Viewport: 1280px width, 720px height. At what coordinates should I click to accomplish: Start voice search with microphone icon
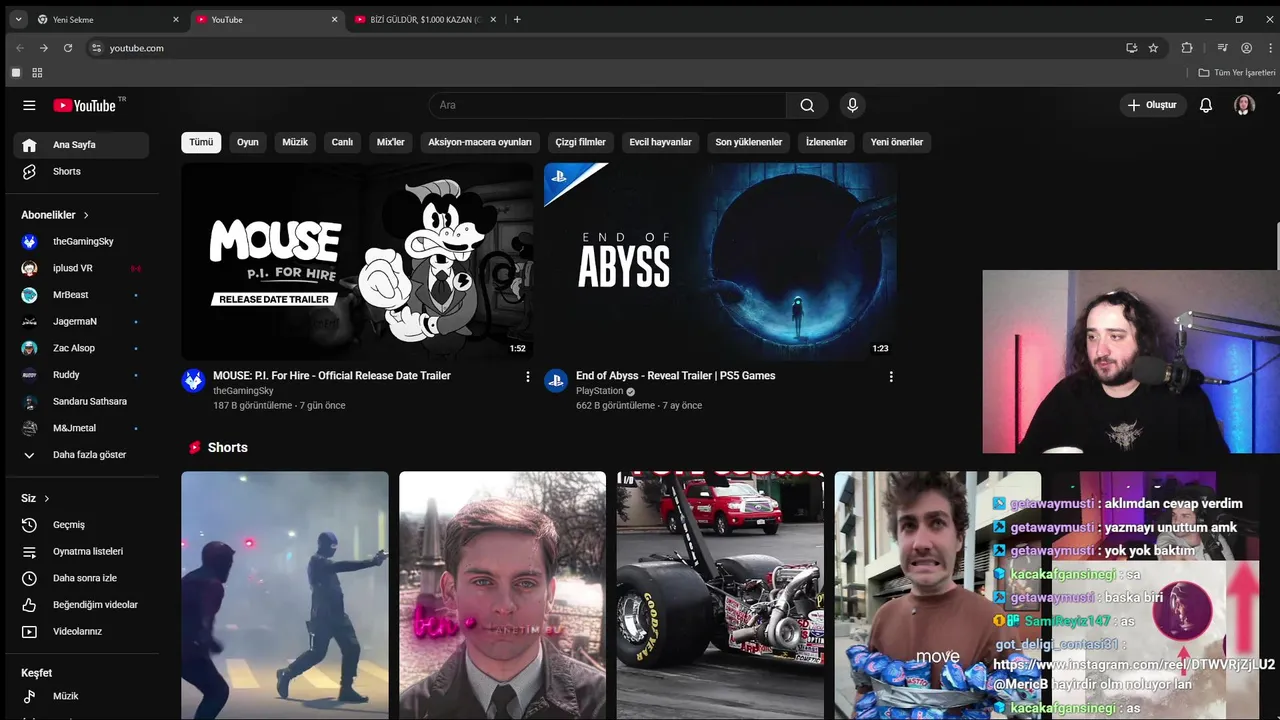[x=852, y=105]
